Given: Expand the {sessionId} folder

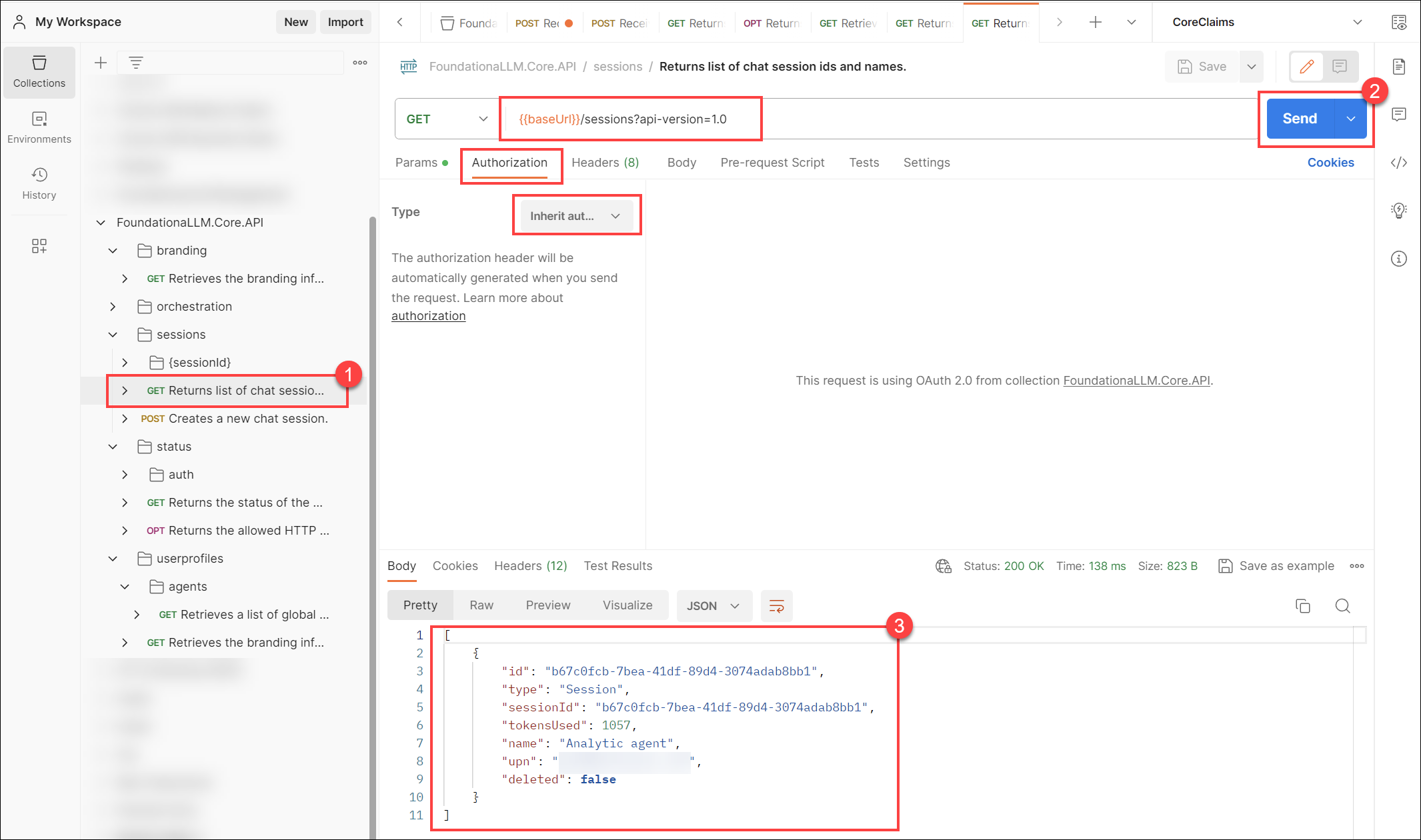Looking at the screenshot, I should coord(125,363).
